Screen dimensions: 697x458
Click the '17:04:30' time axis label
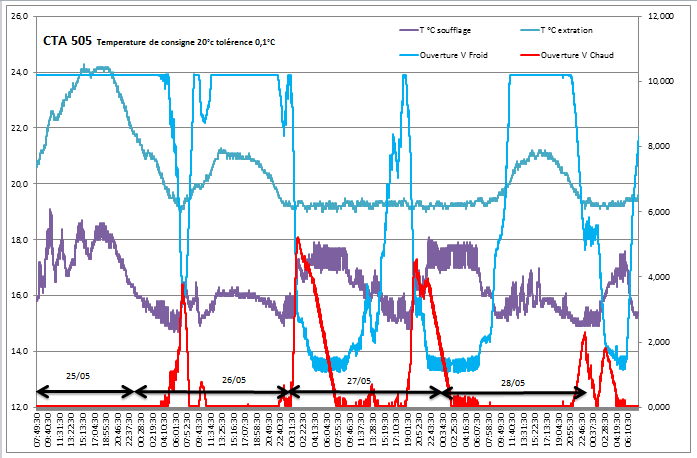click(x=95, y=430)
